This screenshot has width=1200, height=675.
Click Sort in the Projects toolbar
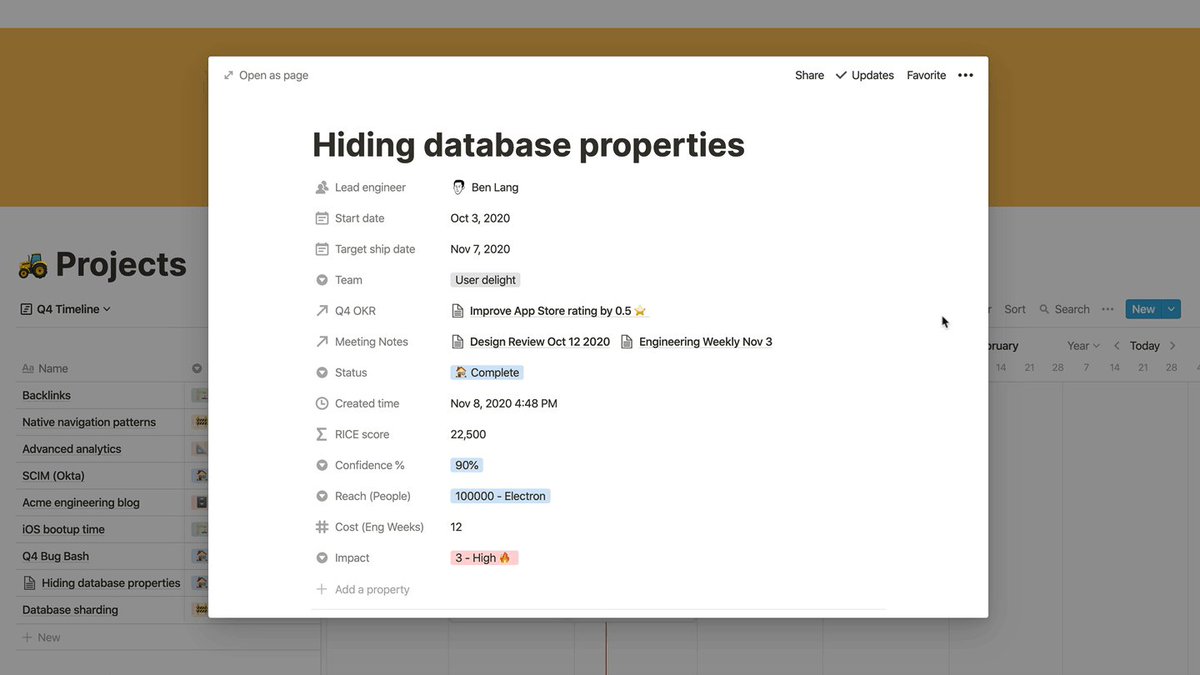click(1015, 310)
